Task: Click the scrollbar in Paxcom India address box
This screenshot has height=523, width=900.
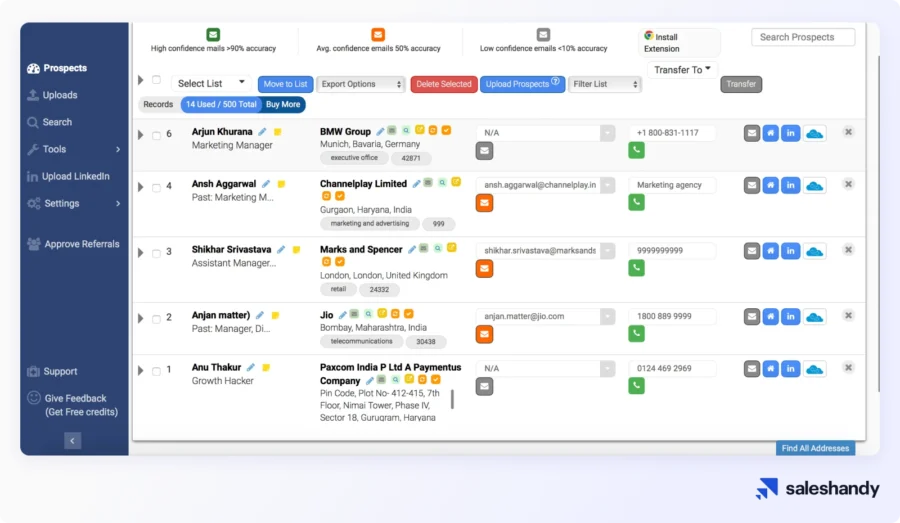Action: [452, 399]
